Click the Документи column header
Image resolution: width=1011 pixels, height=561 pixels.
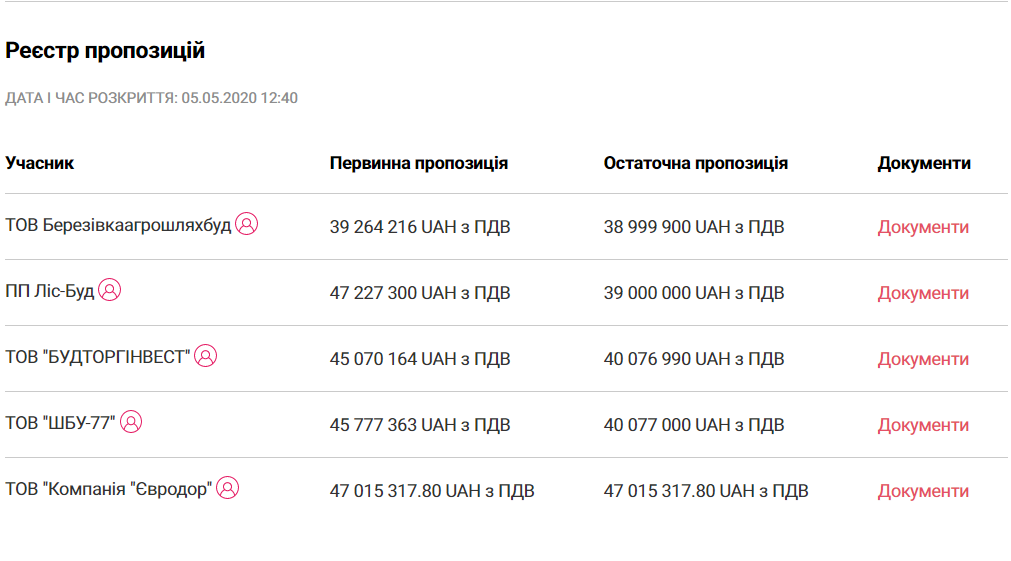(x=924, y=163)
